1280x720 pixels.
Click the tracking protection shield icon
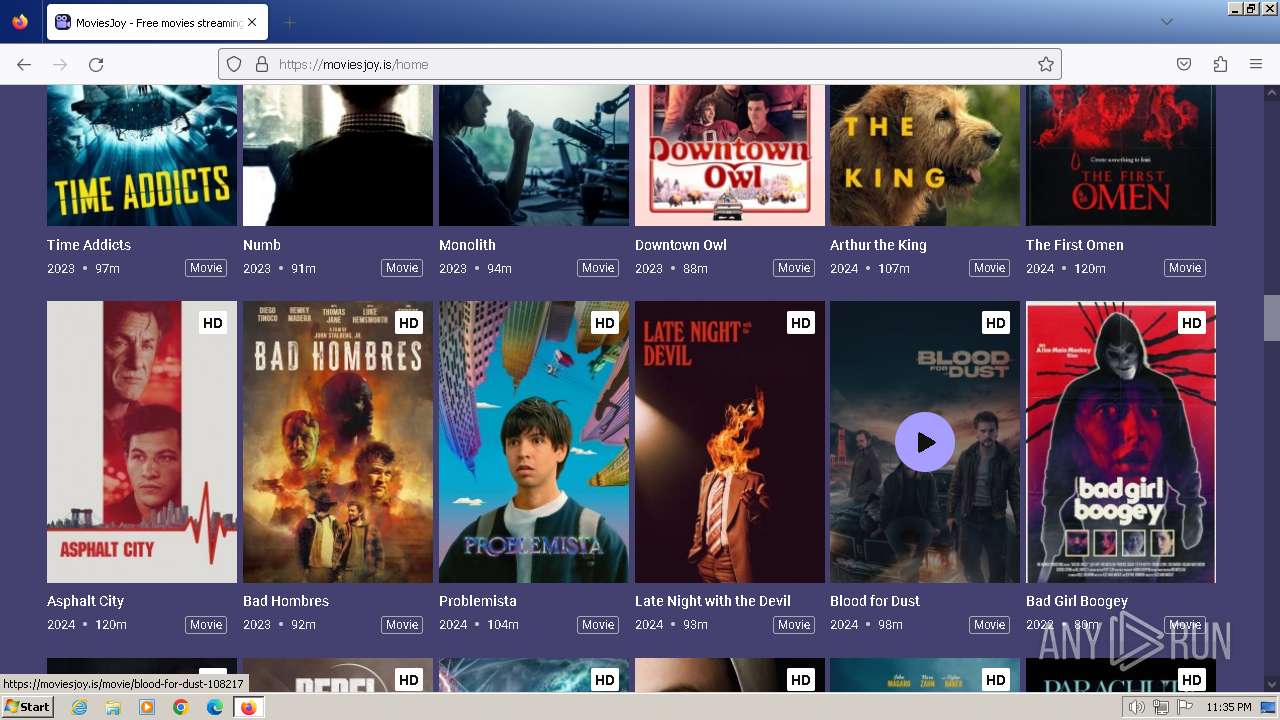click(234, 64)
